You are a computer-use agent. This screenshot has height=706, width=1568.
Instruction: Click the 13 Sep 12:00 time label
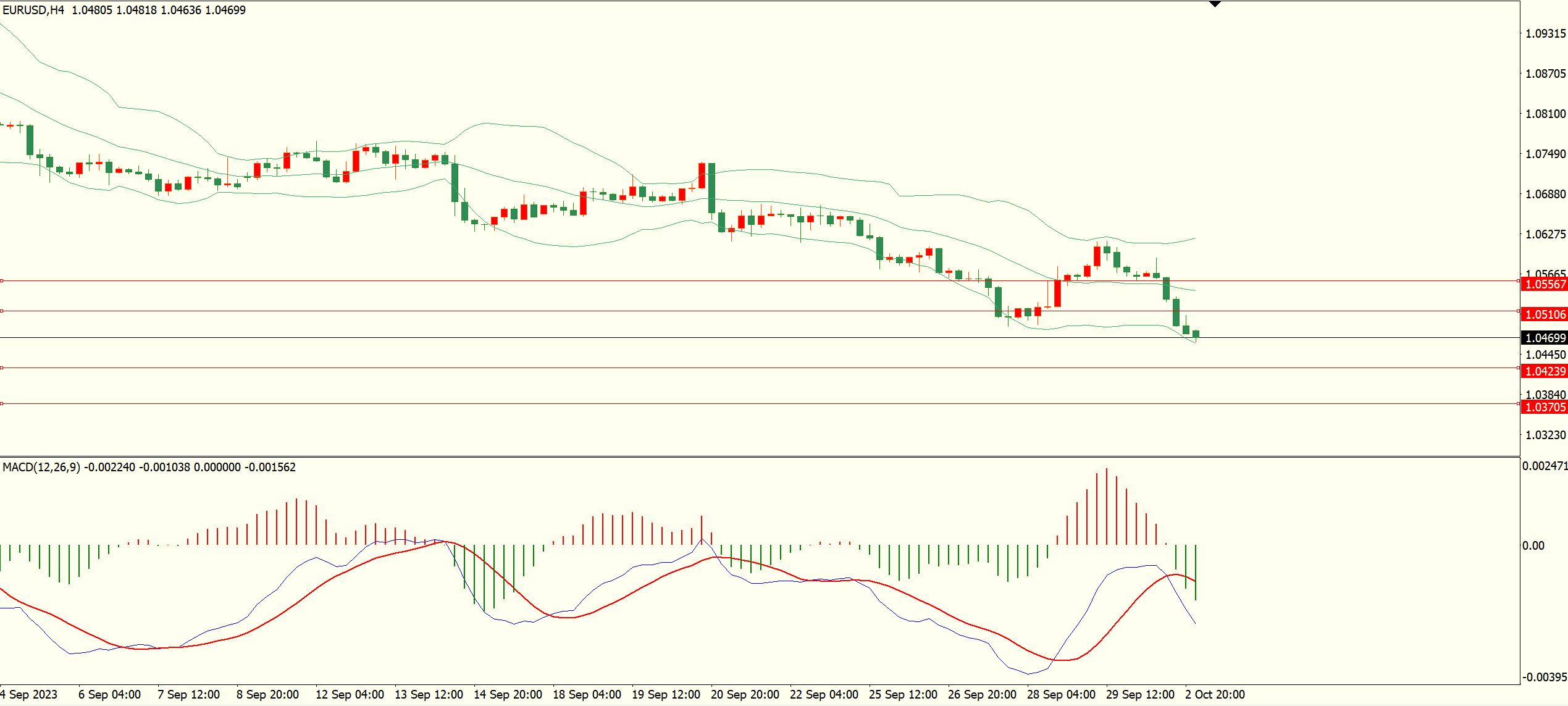coord(429,694)
